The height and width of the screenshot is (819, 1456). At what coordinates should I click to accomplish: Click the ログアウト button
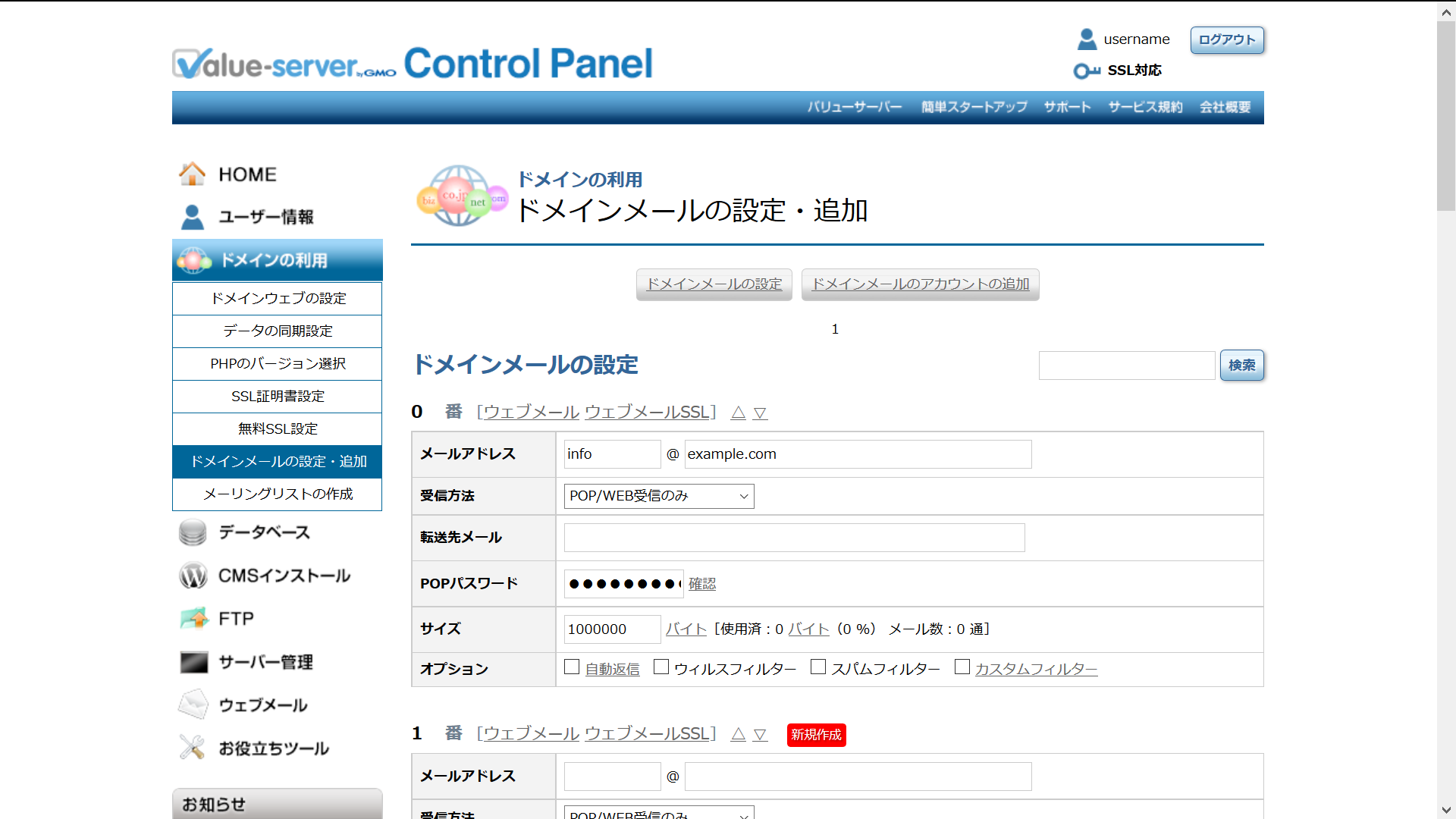(1226, 39)
